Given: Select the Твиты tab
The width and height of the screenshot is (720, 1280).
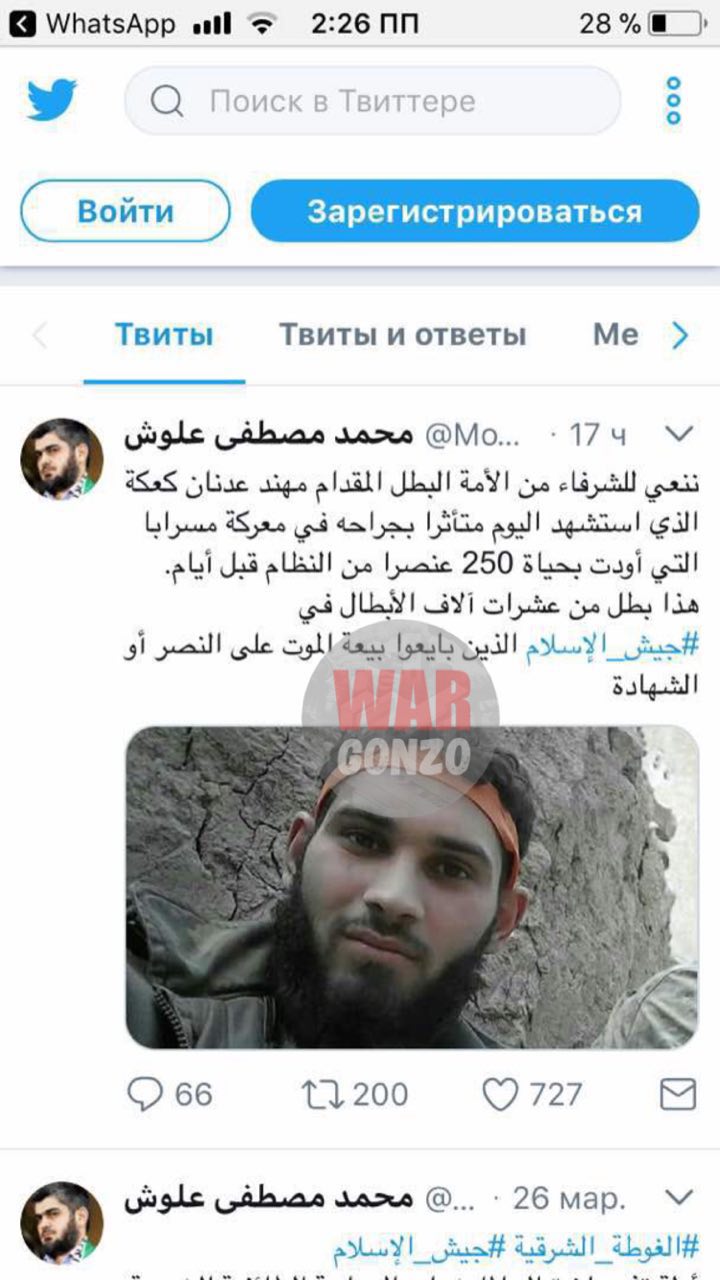Looking at the screenshot, I should [x=164, y=334].
